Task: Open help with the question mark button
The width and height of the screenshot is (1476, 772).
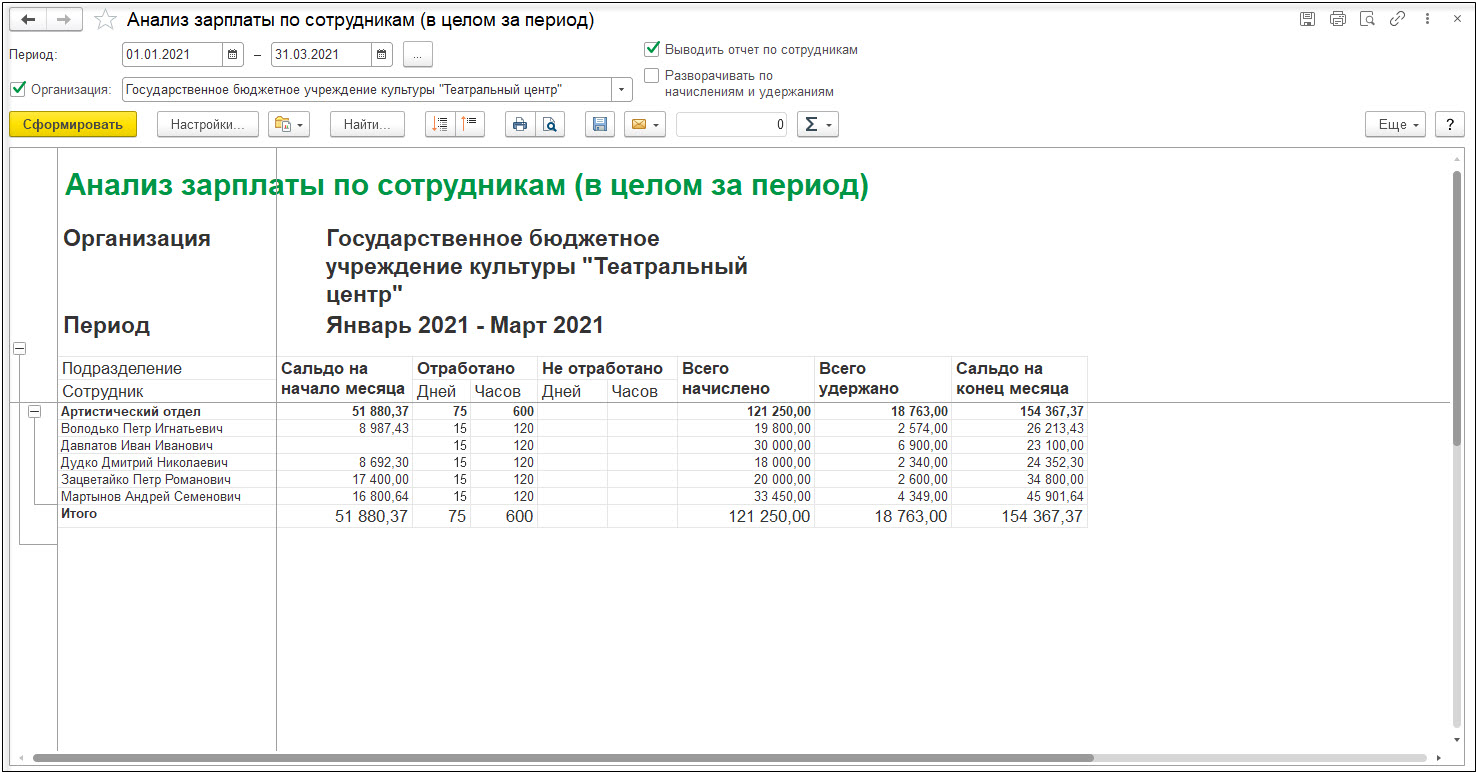Action: pos(1450,124)
